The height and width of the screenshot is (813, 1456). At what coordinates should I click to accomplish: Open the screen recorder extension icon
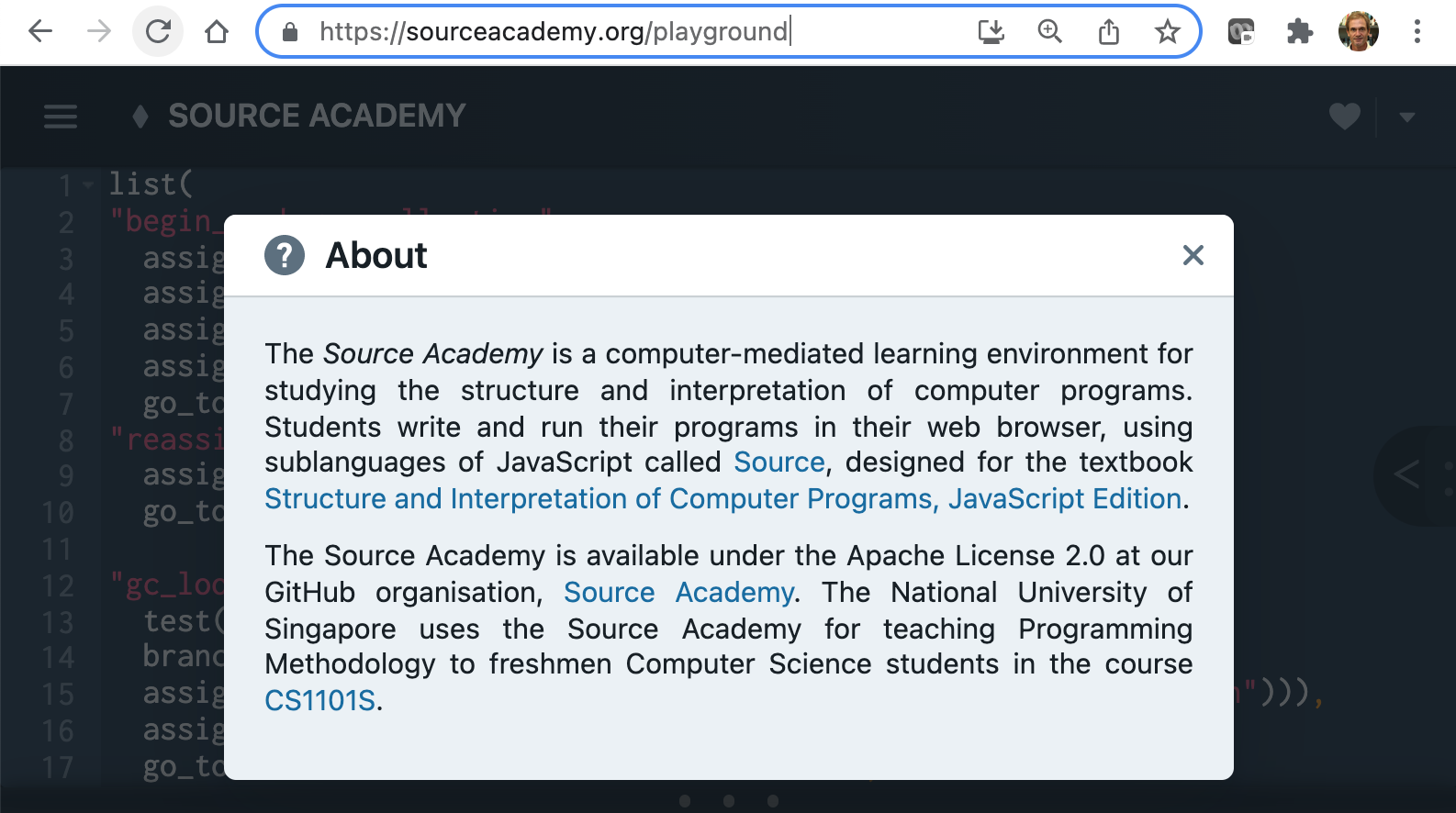pos(1241,32)
